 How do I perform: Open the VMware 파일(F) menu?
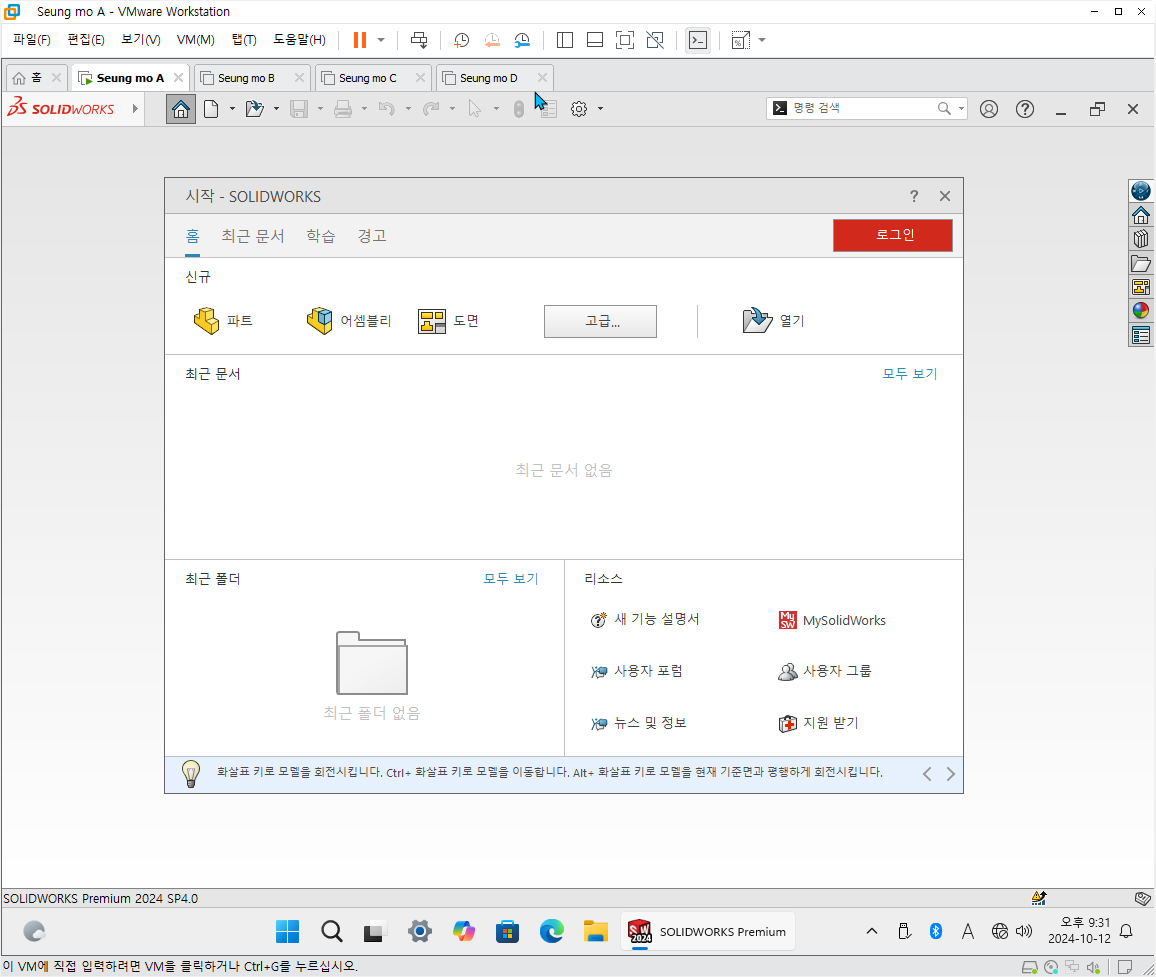(32, 40)
